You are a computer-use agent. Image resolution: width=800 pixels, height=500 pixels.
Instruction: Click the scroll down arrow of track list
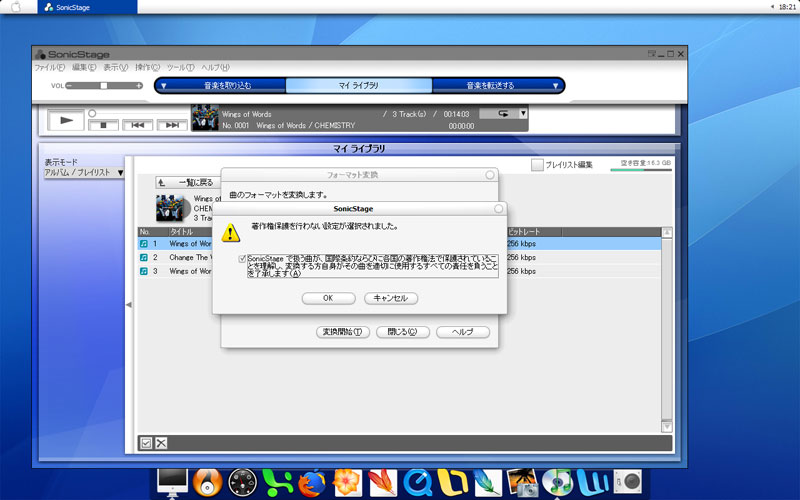tap(666, 427)
